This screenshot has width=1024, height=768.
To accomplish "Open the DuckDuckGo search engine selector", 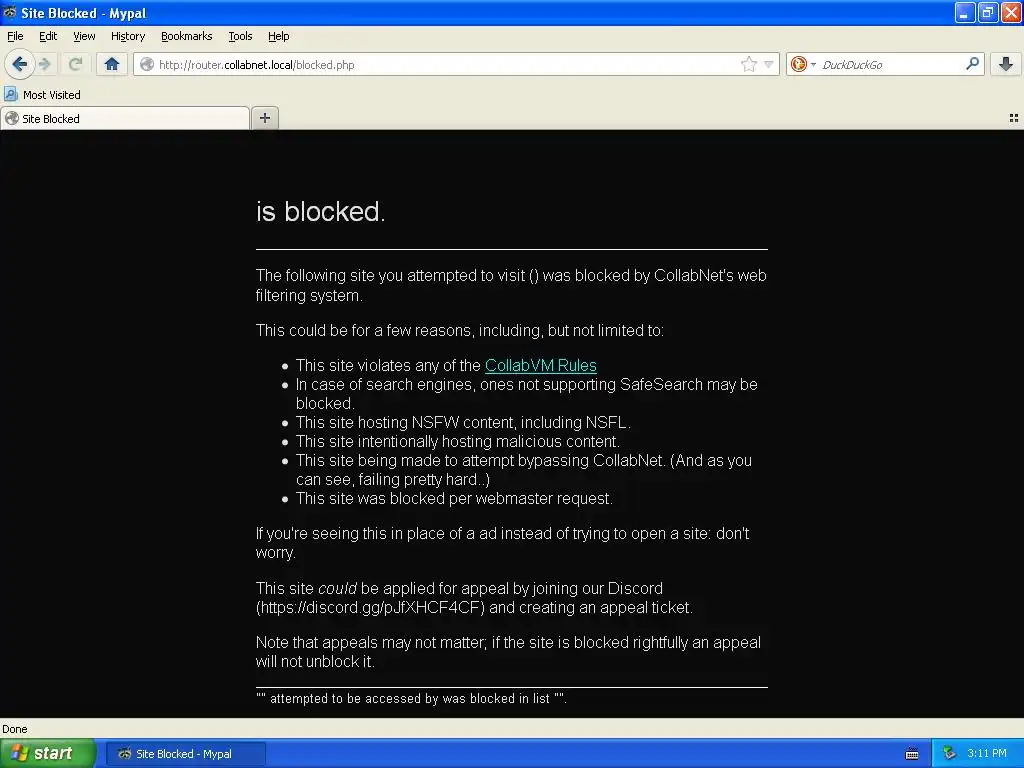I will point(803,64).
